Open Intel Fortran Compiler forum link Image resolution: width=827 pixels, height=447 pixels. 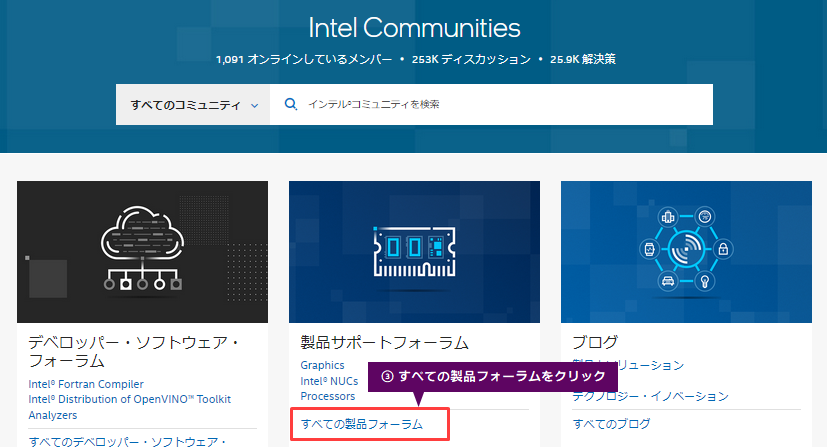click(x=86, y=384)
